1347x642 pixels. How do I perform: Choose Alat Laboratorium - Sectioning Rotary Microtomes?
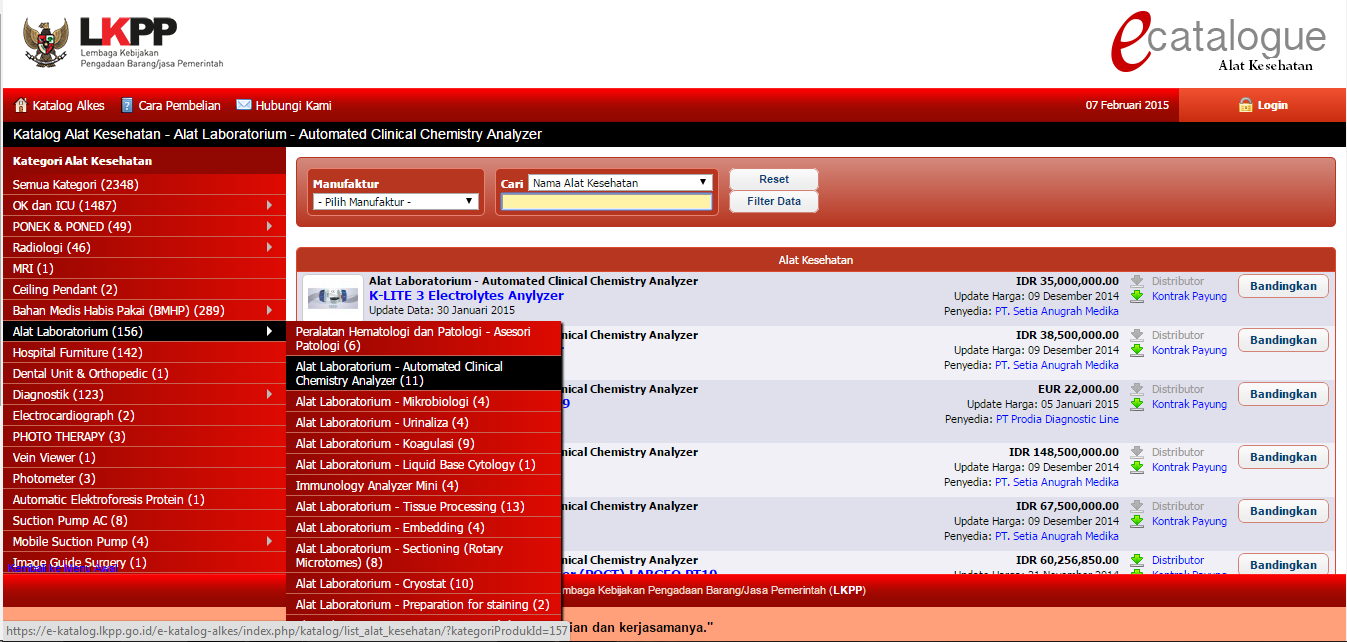pos(425,556)
